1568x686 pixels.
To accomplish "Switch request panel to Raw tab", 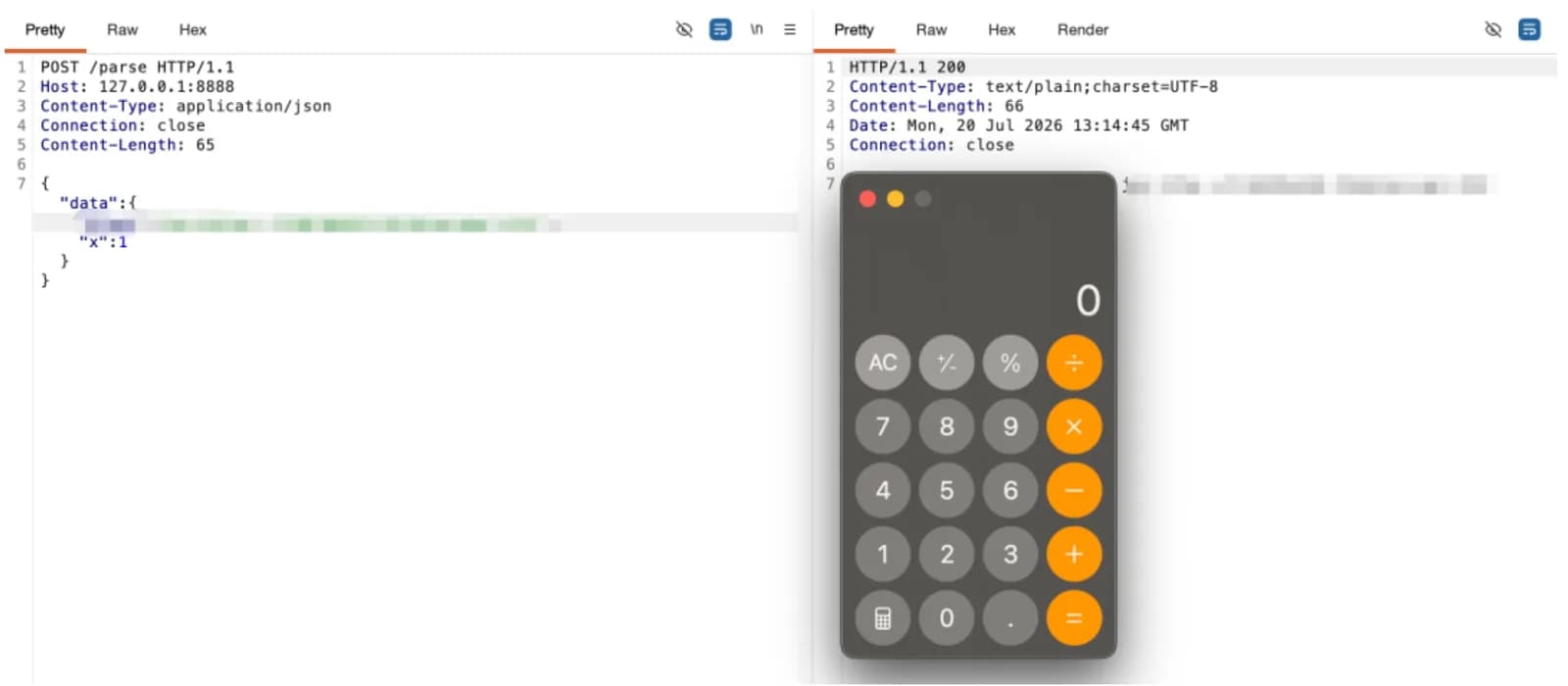I will click(x=122, y=29).
